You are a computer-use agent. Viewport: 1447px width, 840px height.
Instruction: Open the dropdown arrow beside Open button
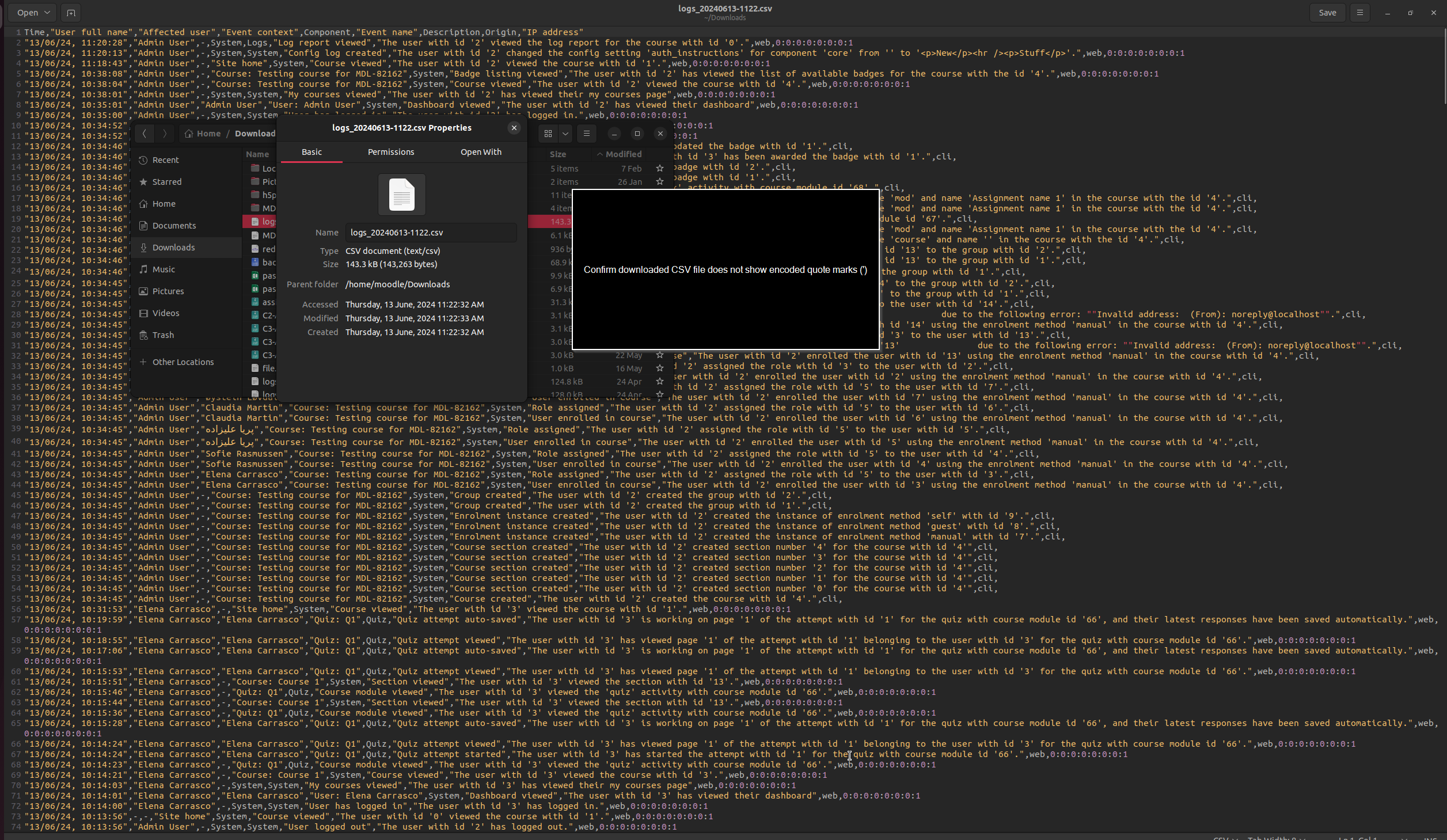[47, 13]
